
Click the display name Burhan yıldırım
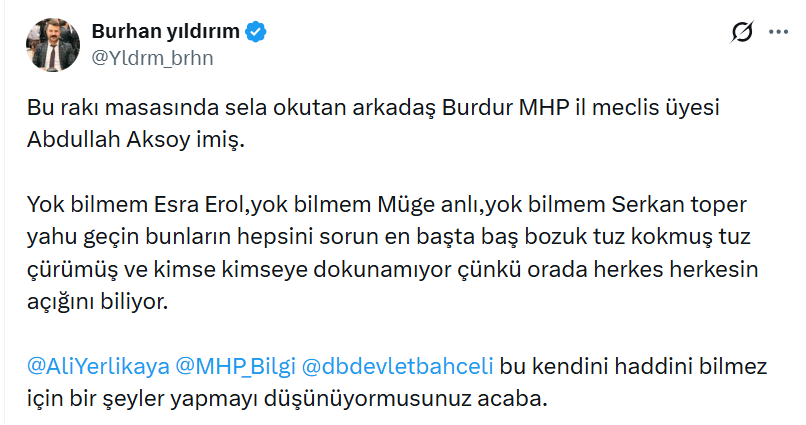pos(166,33)
